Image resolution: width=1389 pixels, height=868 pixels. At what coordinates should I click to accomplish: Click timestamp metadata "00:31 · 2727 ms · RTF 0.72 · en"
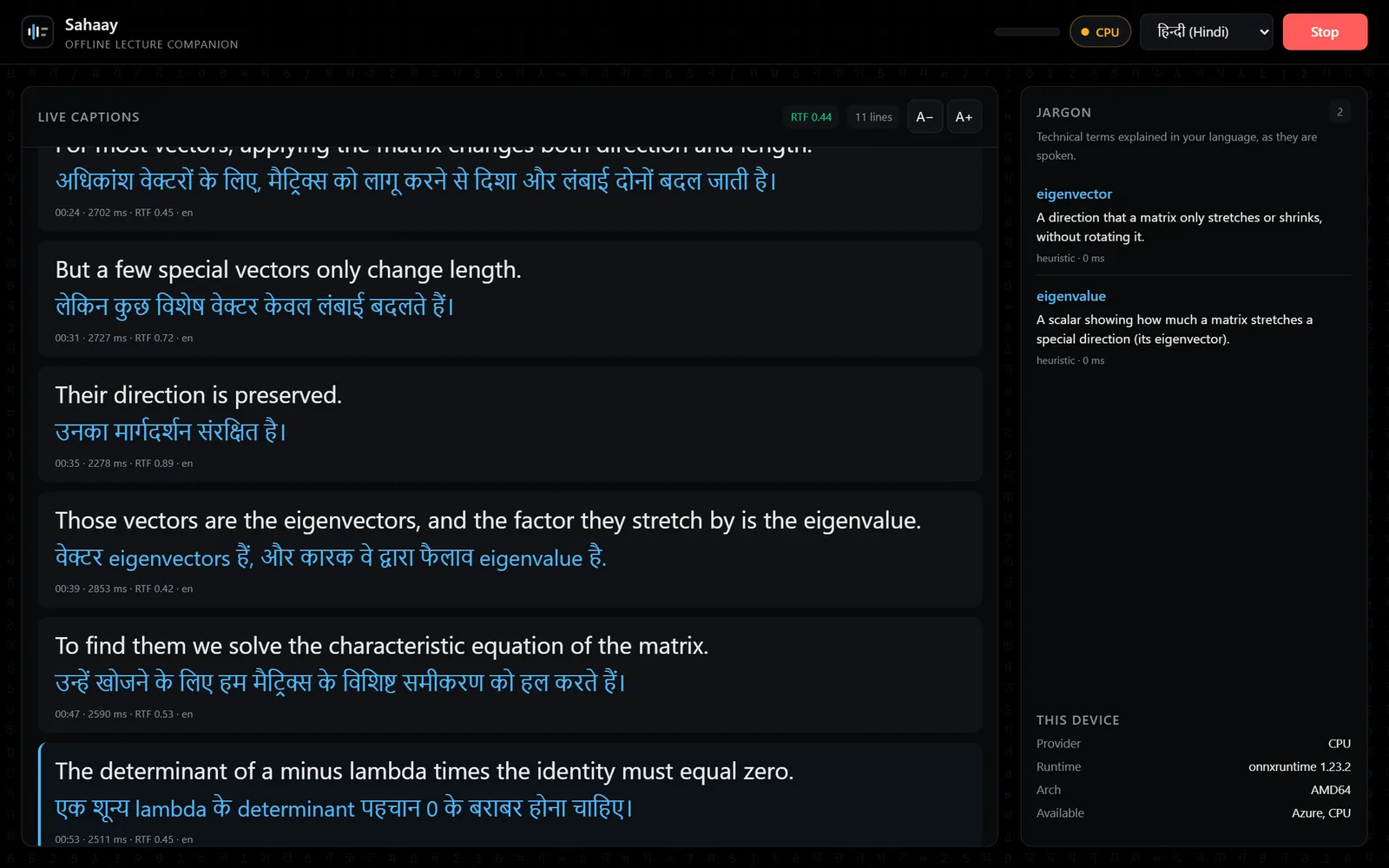pyautogui.click(x=124, y=339)
